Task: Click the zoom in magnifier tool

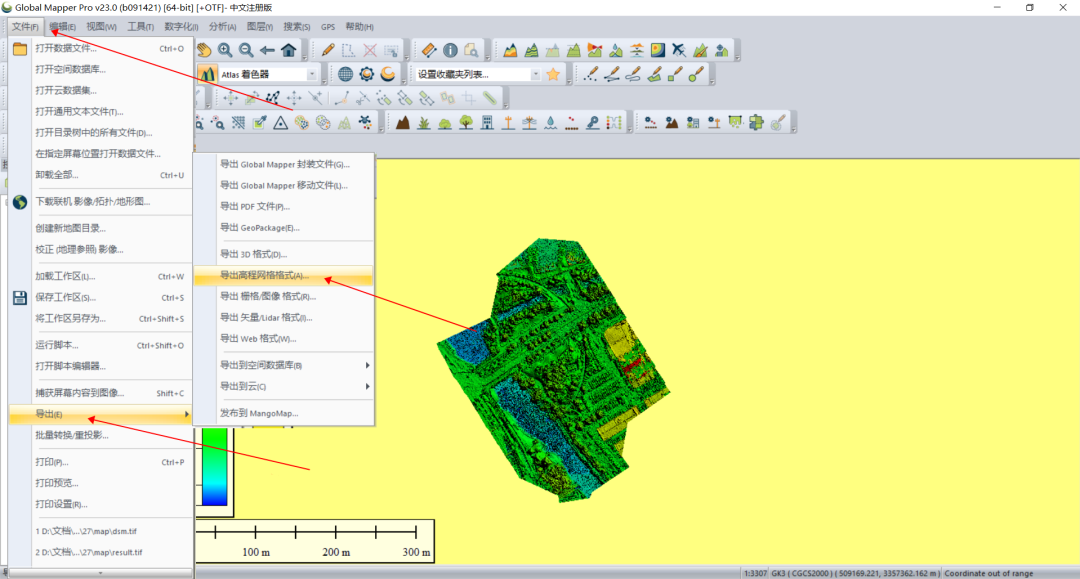Action: [x=225, y=50]
